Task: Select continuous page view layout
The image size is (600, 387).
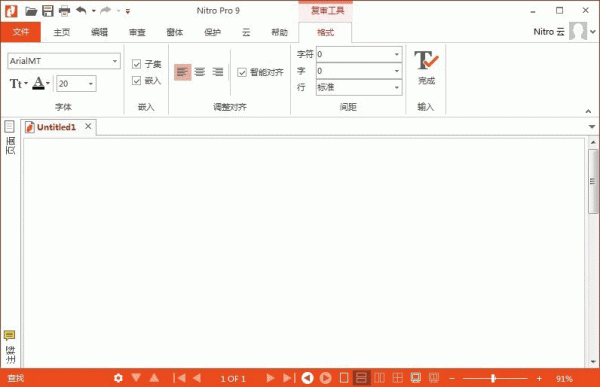Action: [x=361, y=378]
